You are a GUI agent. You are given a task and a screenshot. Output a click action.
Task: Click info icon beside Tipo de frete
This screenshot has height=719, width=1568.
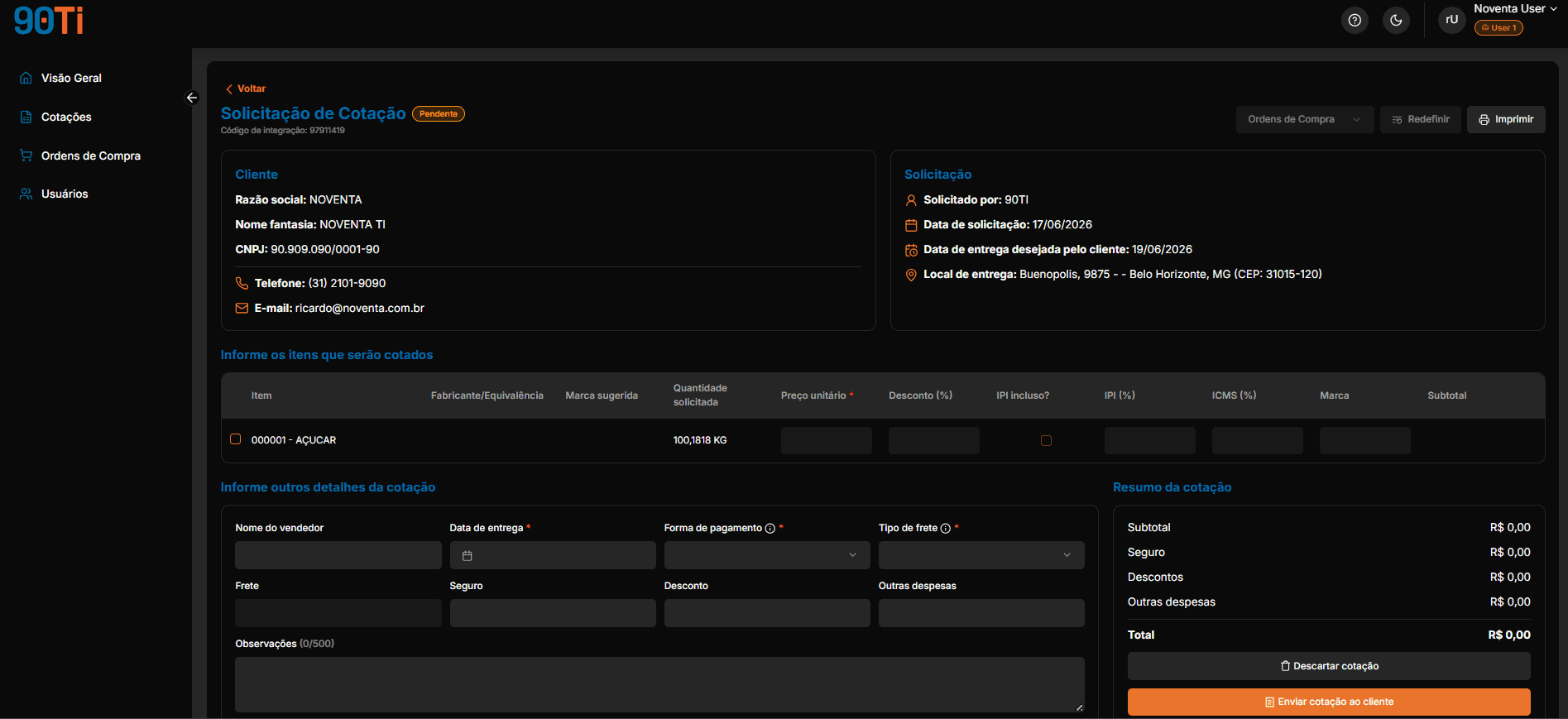click(x=946, y=529)
